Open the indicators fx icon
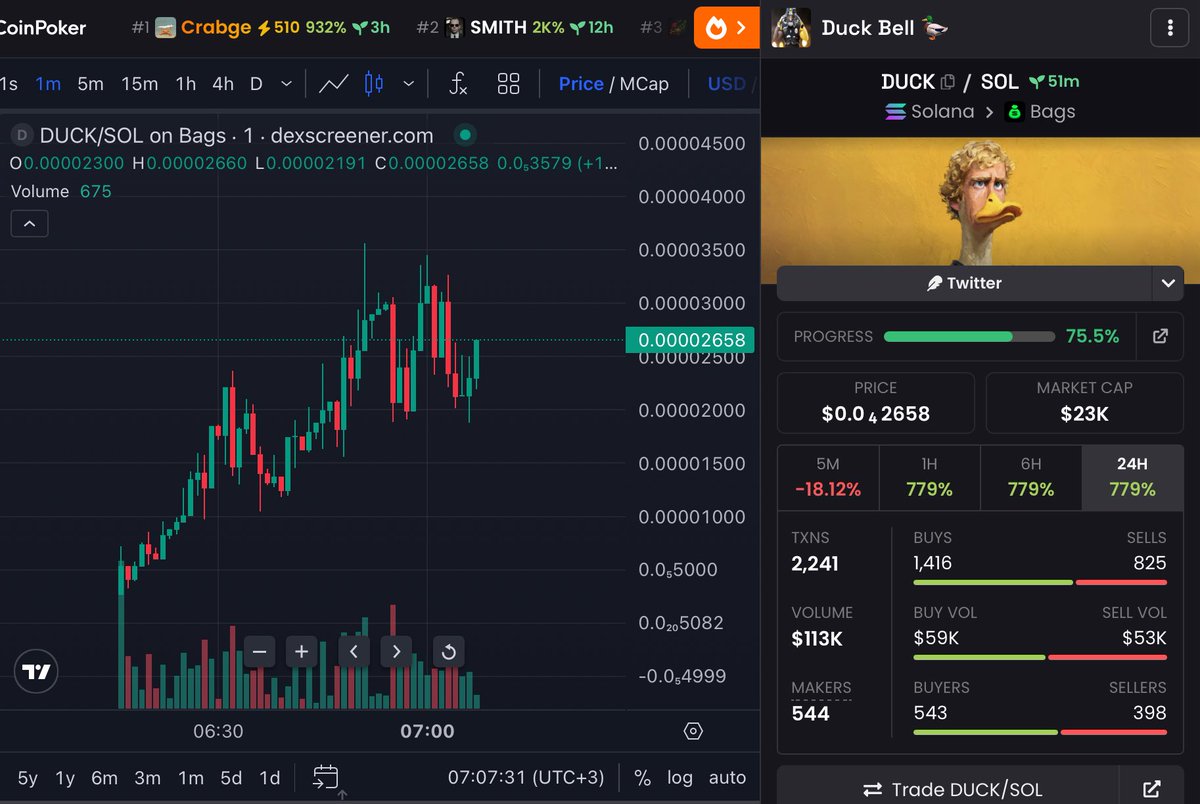 458,84
